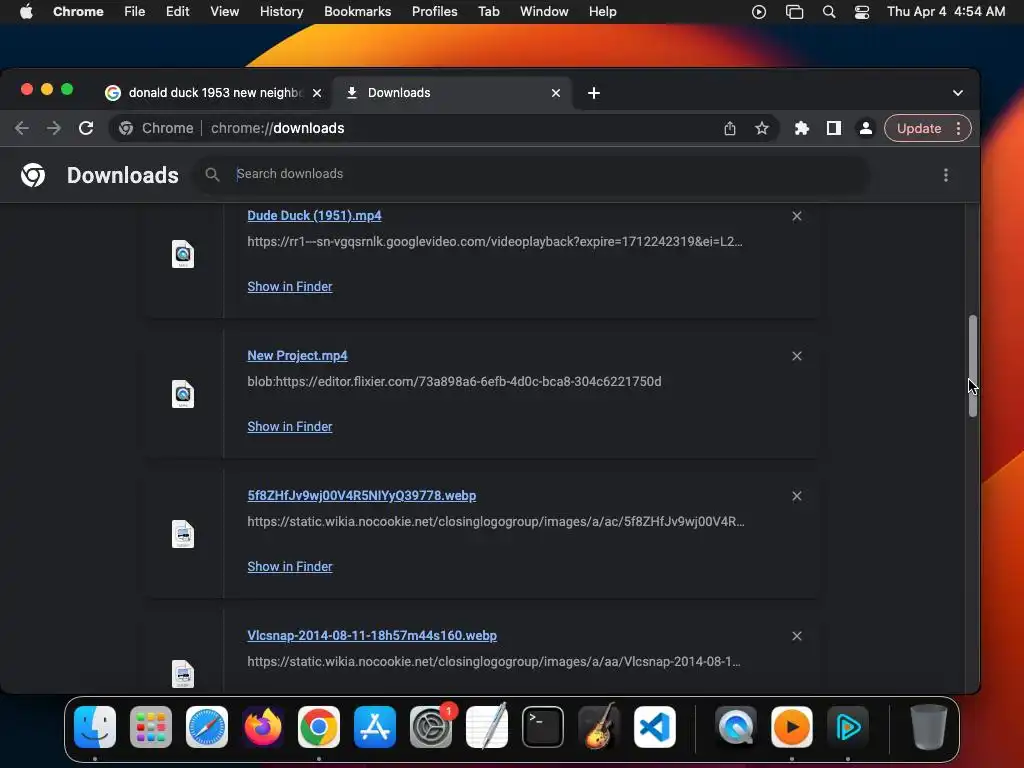Open Downloads page more actions menu
Image resolution: width=1024 pixels, height=768 pixels.
click(x=946, y=174)
